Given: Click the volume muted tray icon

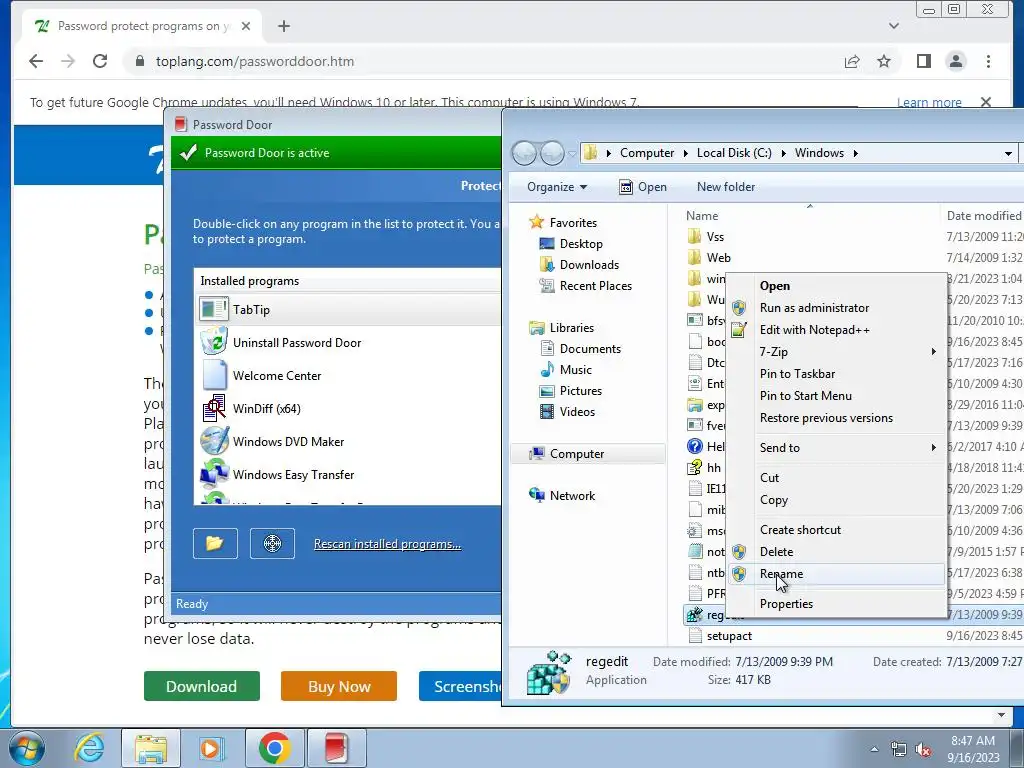Looking at the screenshot, I should [923, 749].
